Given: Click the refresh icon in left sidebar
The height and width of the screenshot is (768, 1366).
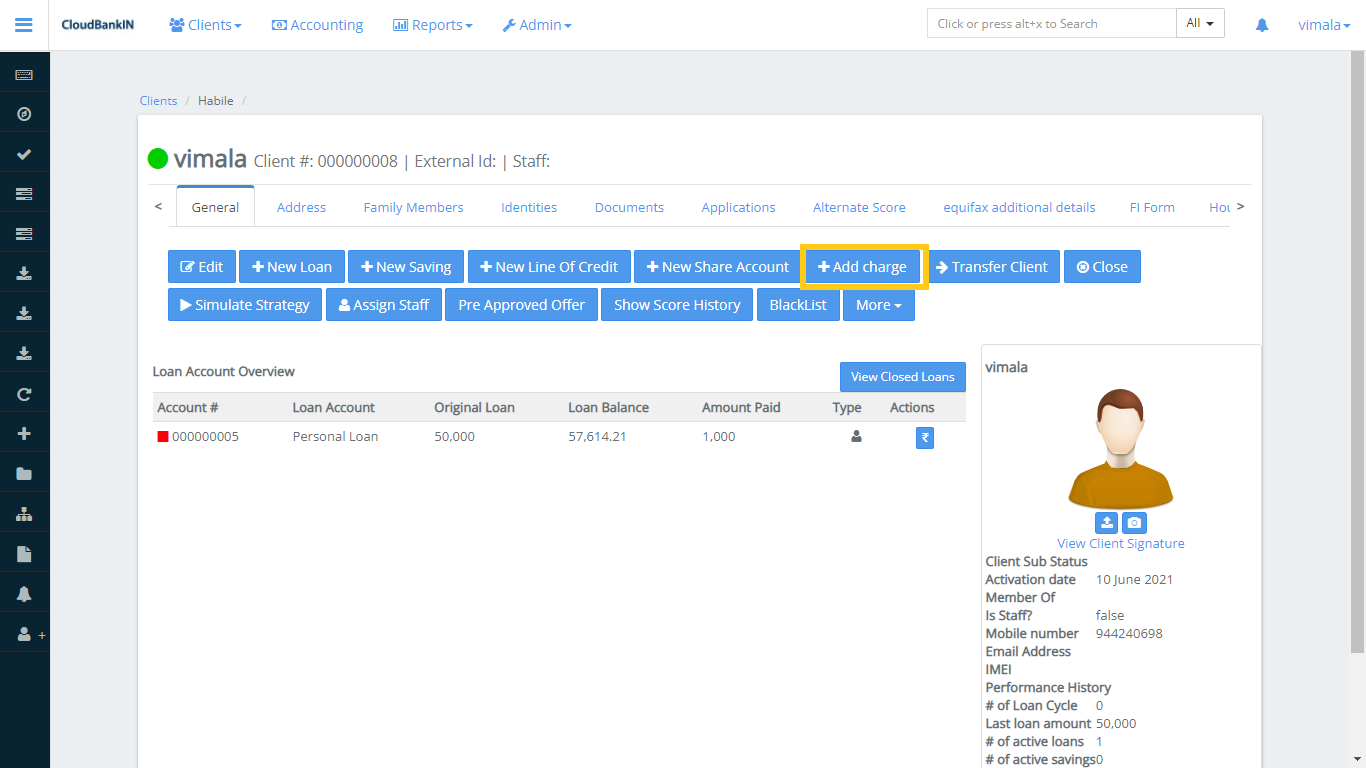Looking at the screenshot, I should coord(24,394).
